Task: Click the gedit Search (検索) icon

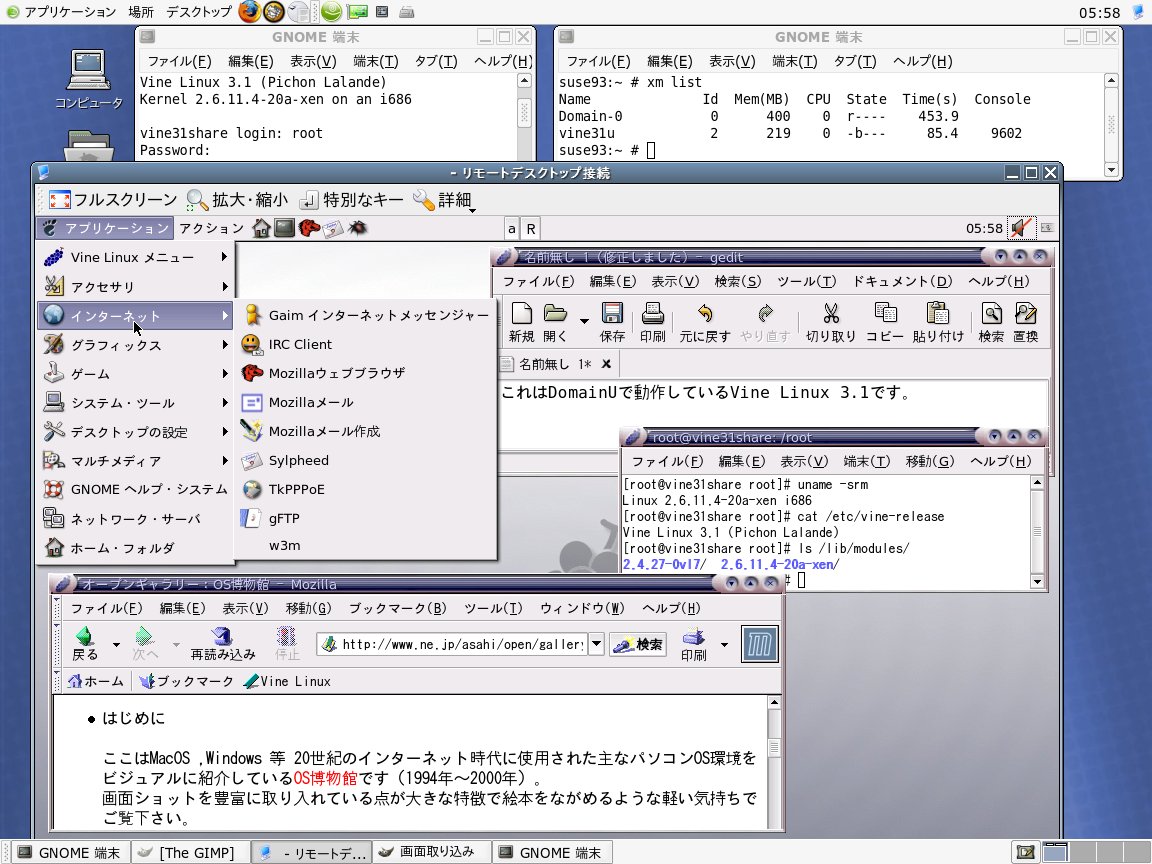Action: (991, 315)
